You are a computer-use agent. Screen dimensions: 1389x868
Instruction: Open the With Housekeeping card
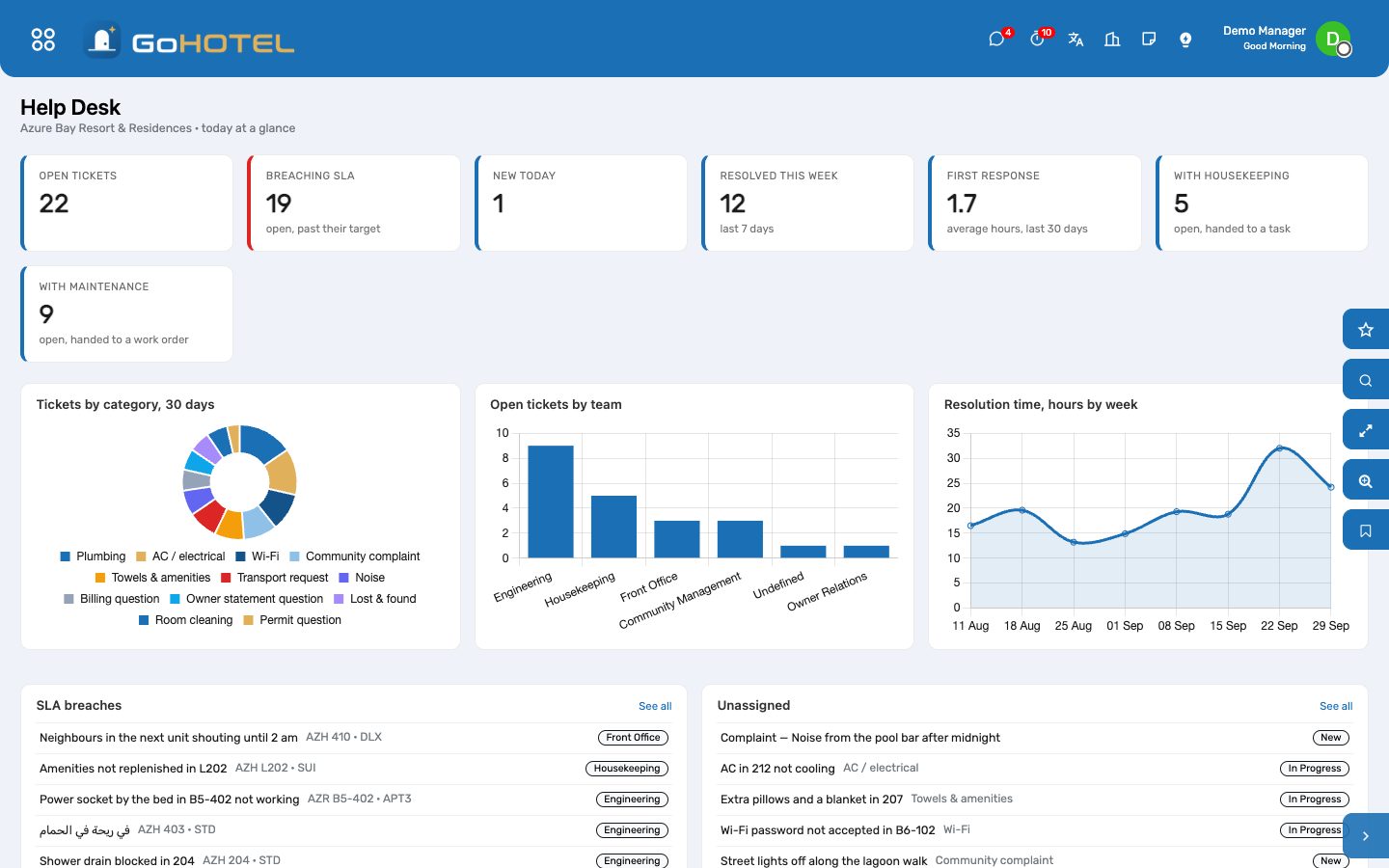click(x=1262, y=203)
